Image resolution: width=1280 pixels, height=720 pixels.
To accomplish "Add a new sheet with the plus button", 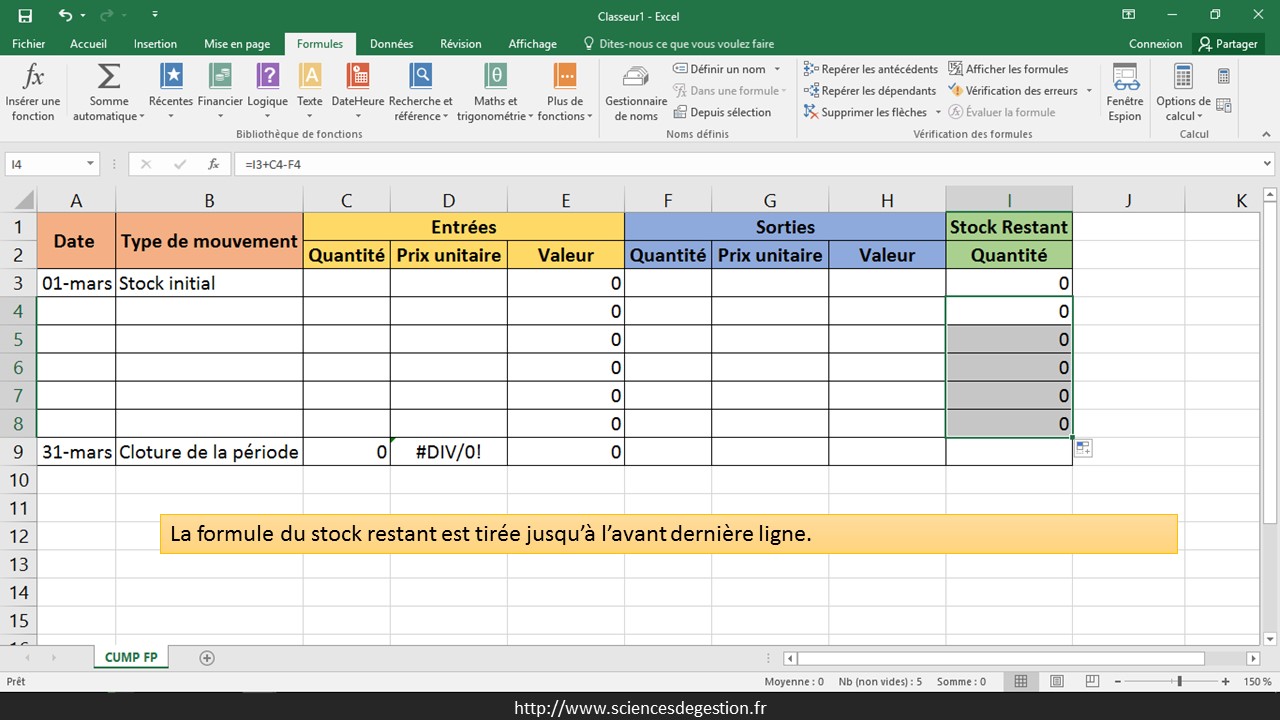I will [x=207, y=658].
